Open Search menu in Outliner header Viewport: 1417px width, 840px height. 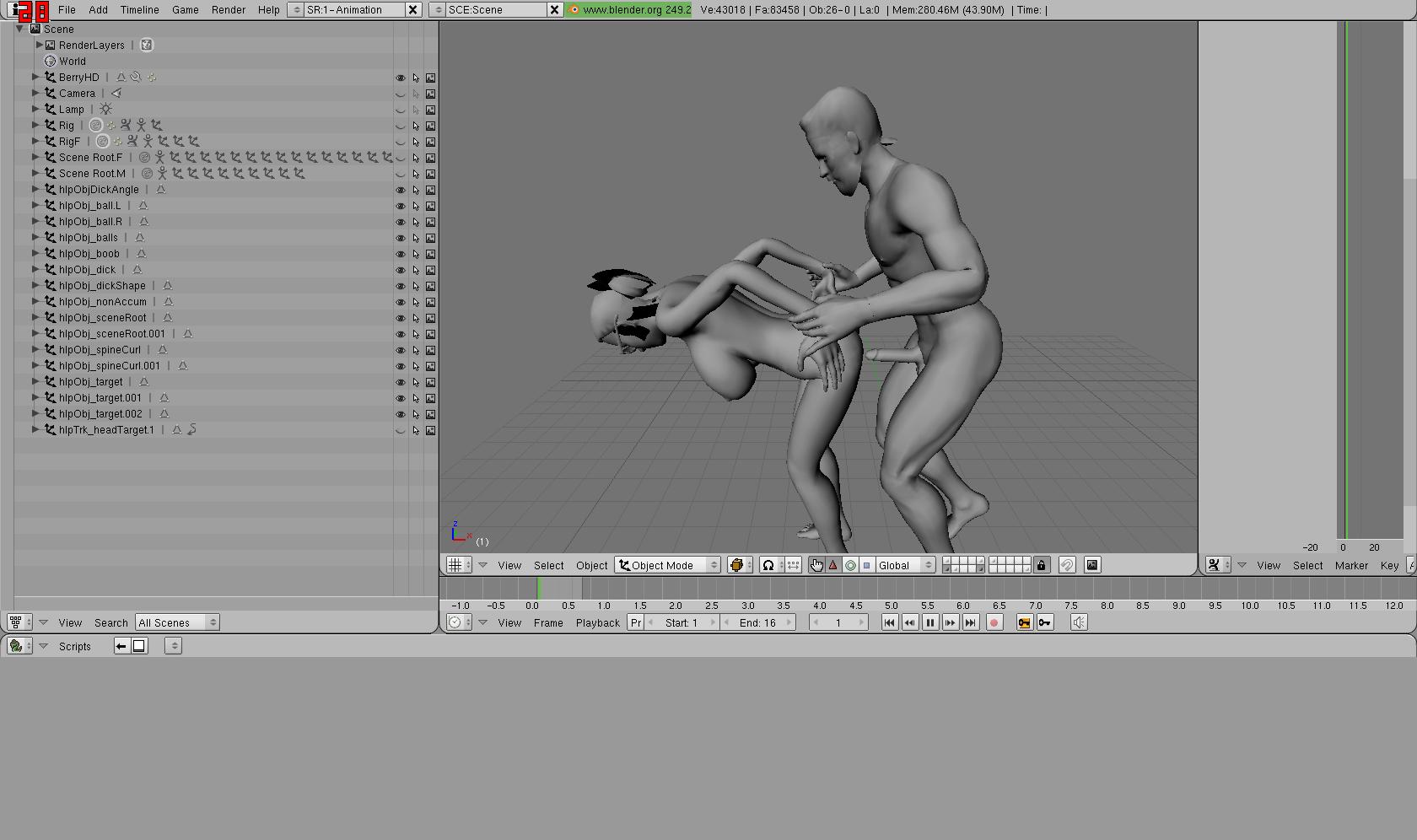(111, 622)
